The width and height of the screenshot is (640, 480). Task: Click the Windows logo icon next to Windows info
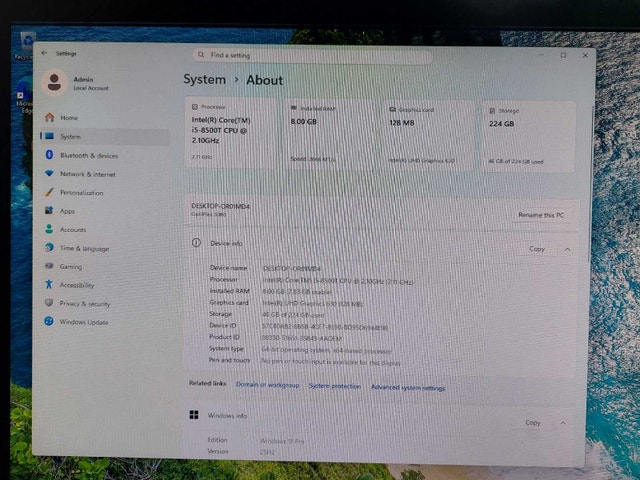click(x=194, y=415)
